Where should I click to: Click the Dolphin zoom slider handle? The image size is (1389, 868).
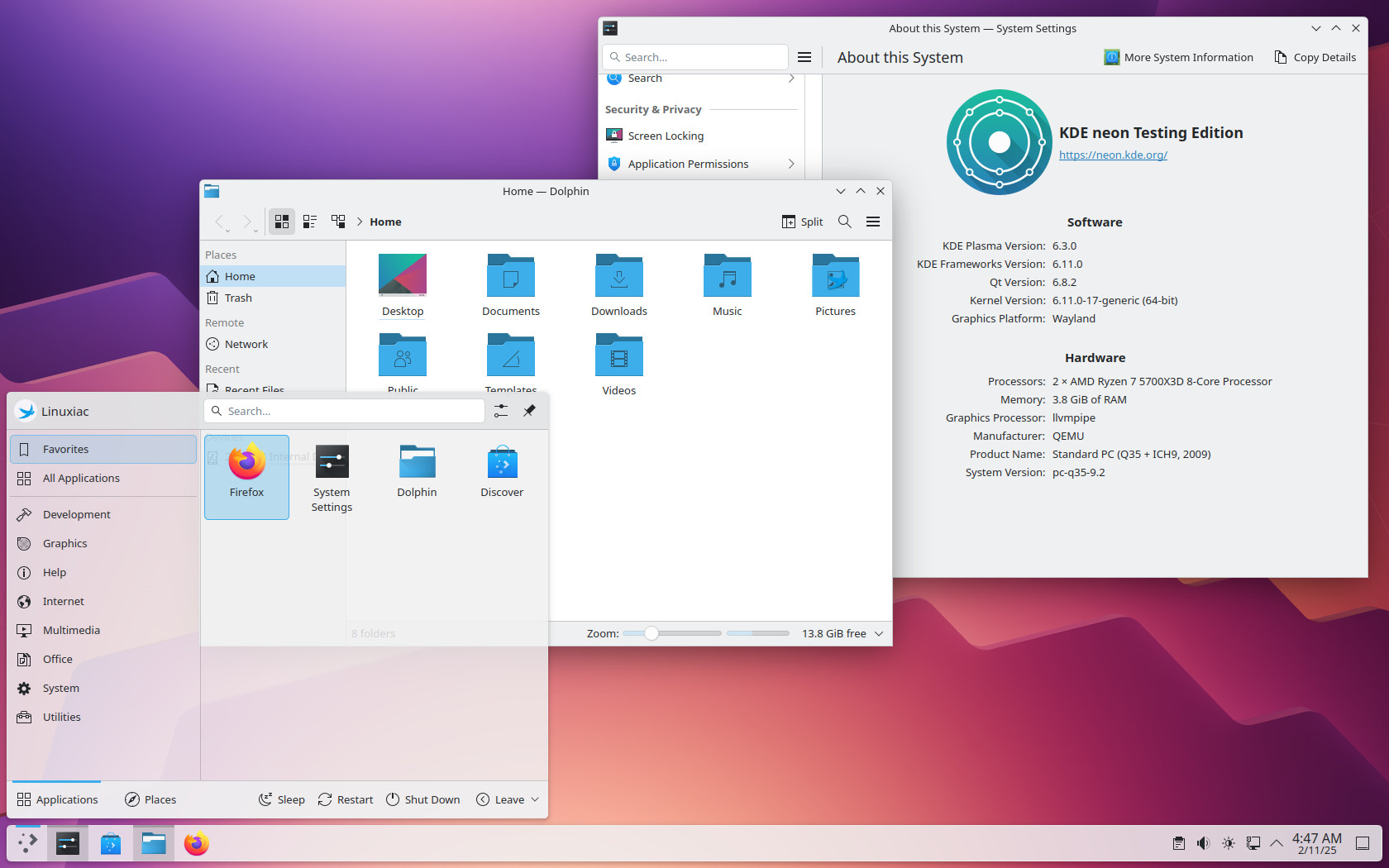(x=652, y=633)
